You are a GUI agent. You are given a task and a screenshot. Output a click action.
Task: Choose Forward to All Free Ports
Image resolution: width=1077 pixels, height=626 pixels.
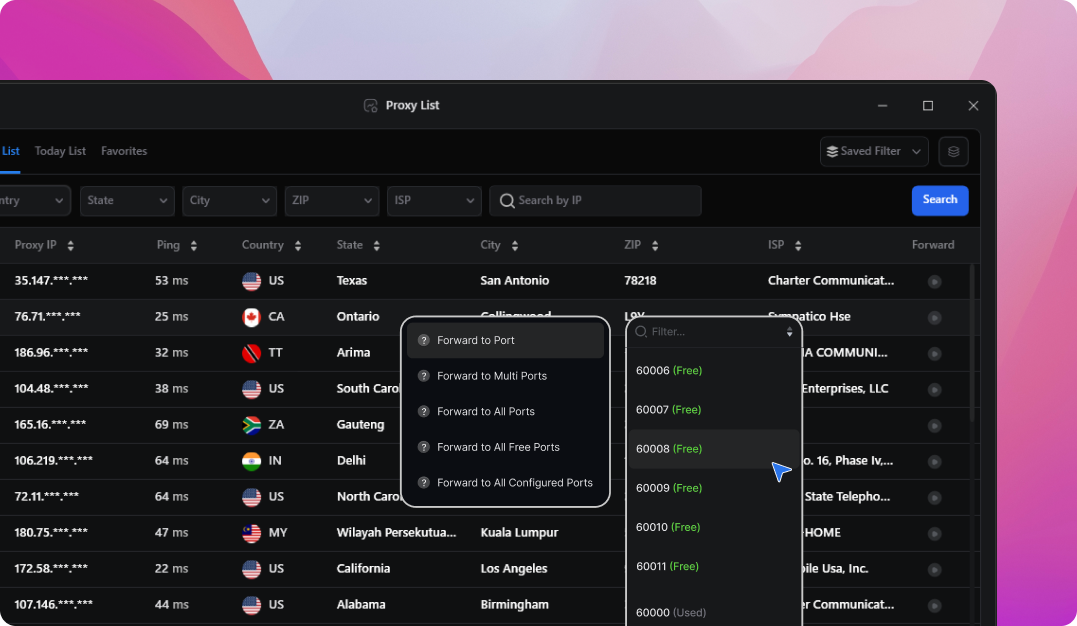(506, 447)
